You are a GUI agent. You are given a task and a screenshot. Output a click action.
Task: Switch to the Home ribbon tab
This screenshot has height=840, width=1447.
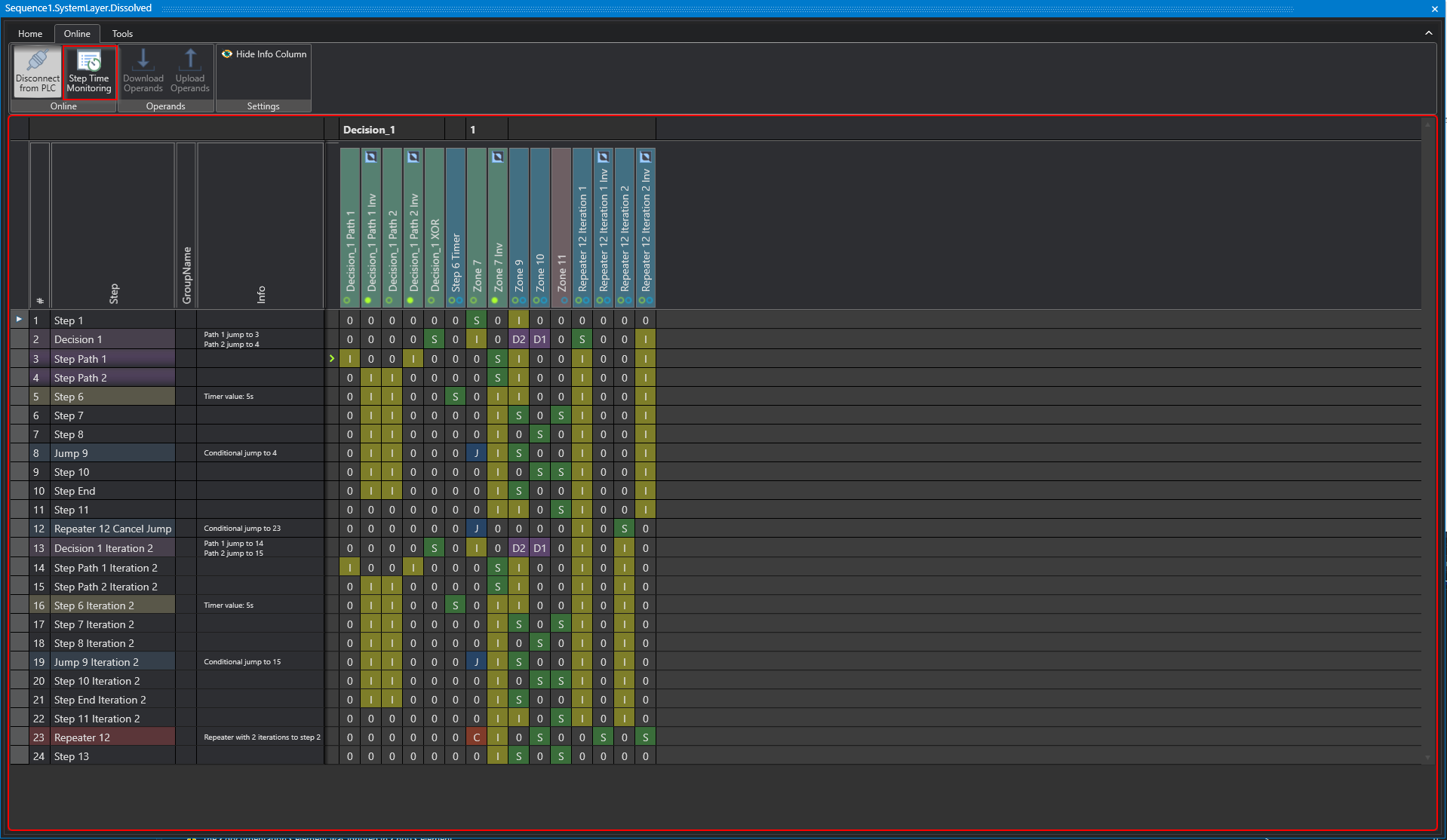pyautogui.click(x=30, y=34)
